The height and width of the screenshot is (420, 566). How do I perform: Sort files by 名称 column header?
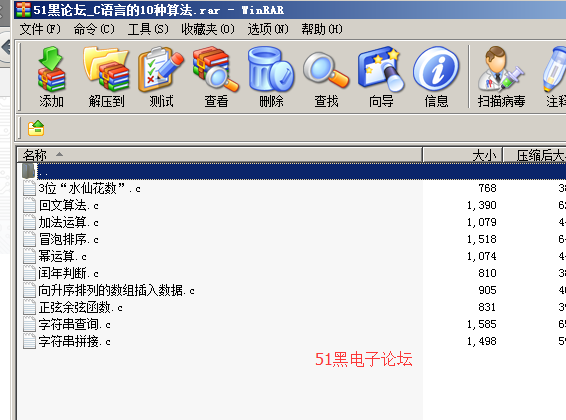pyautogui.click(x=219, y=155)
